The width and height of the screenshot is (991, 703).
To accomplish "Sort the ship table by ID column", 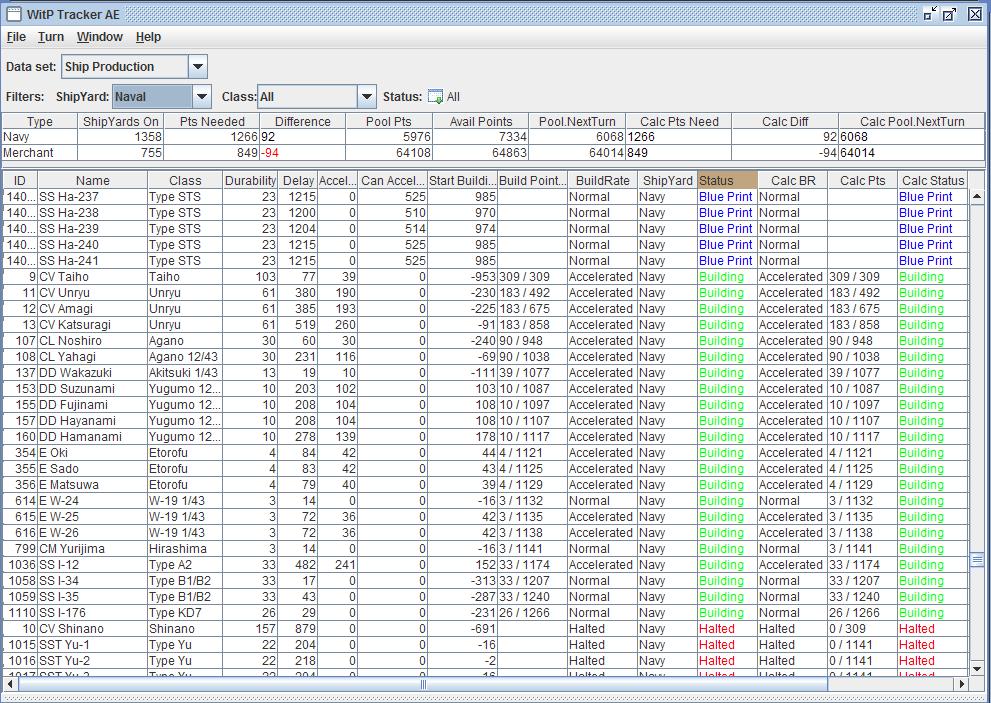I will pyautogui.click(x=20, y=181).
